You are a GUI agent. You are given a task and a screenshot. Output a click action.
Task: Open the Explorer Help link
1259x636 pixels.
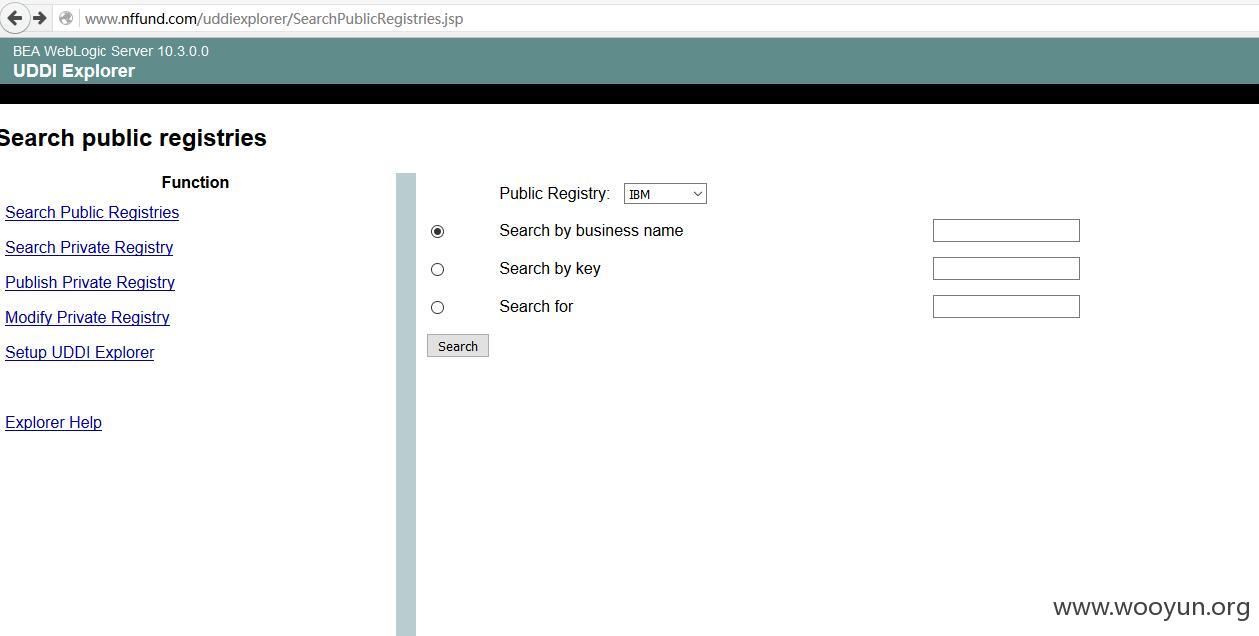[53, 422]
